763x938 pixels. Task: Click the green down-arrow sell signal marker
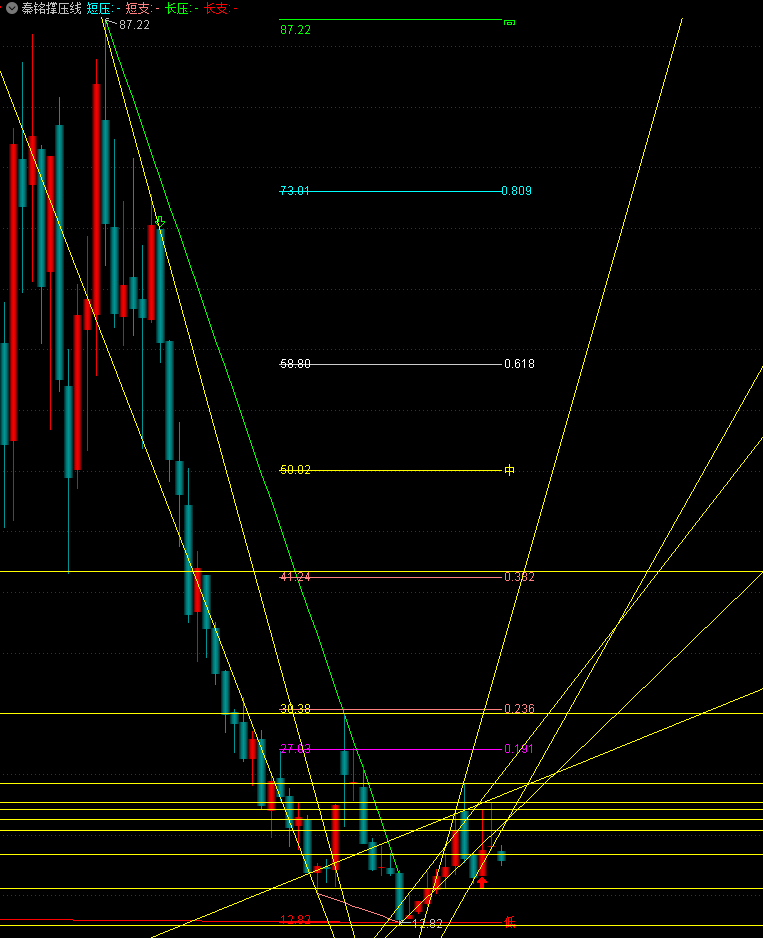pos(160,222)
